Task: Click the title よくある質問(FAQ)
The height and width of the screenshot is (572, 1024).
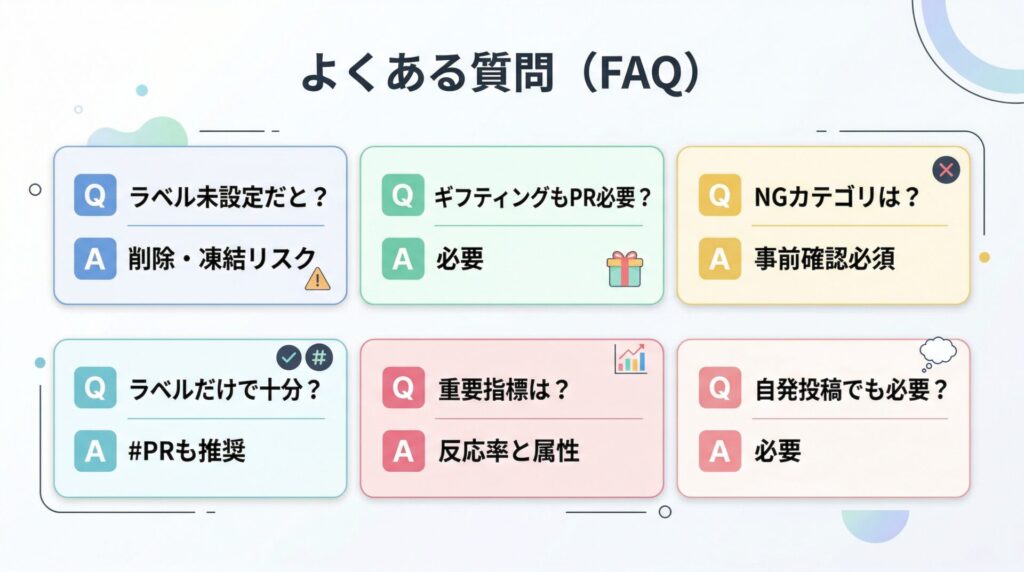Action: point(501,72)
